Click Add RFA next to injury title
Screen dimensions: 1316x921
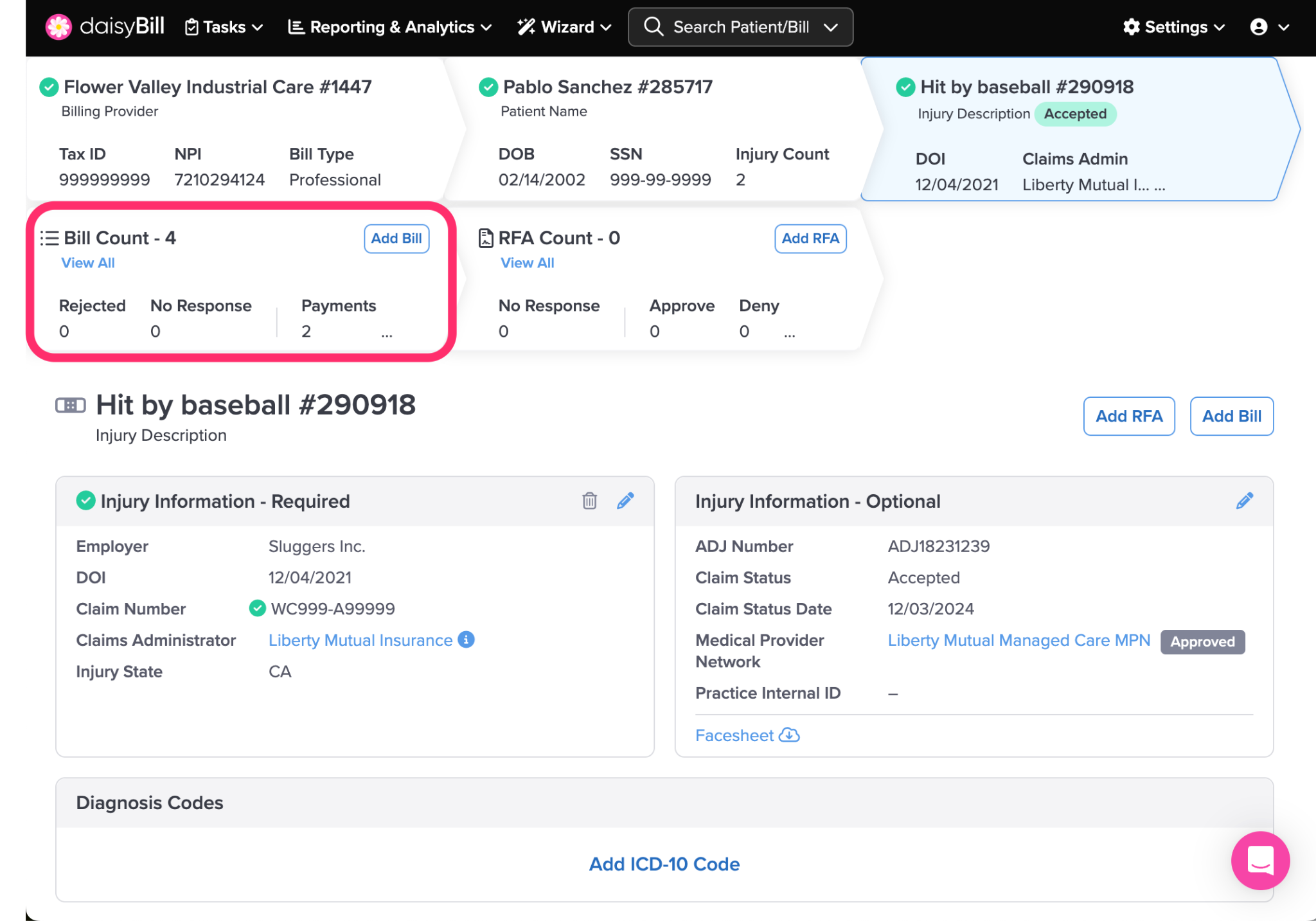1128,416
